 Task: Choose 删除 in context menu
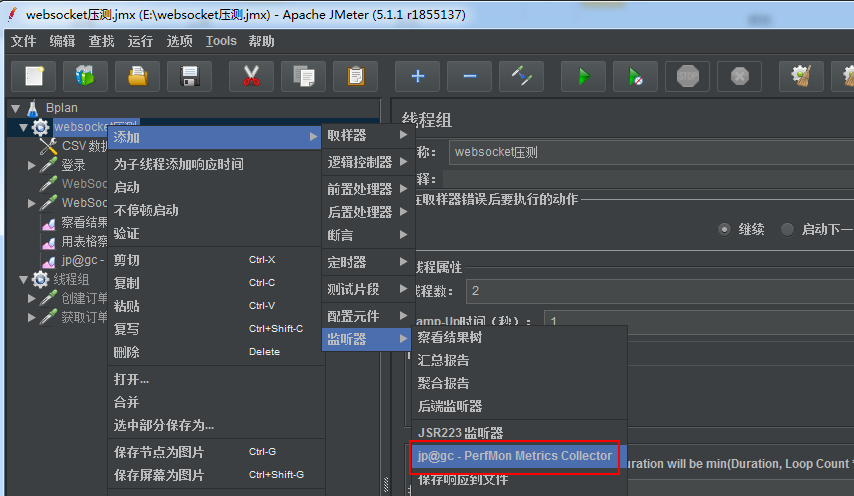[x=215, y=352]
